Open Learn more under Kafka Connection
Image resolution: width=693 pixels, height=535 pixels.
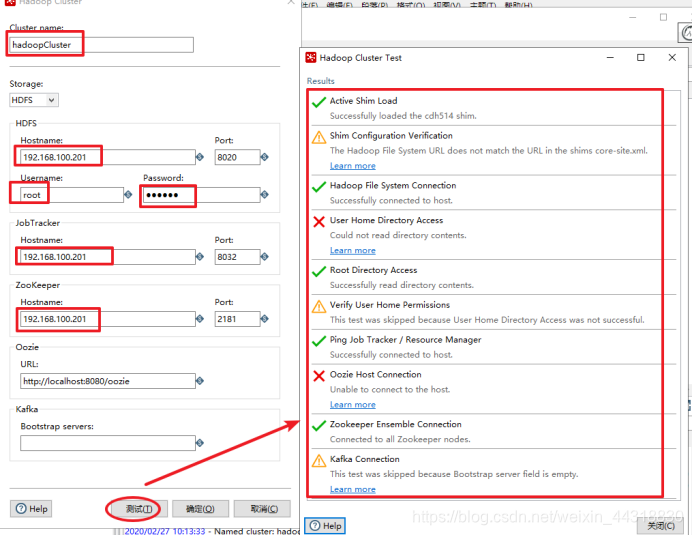tap(353, 489)
